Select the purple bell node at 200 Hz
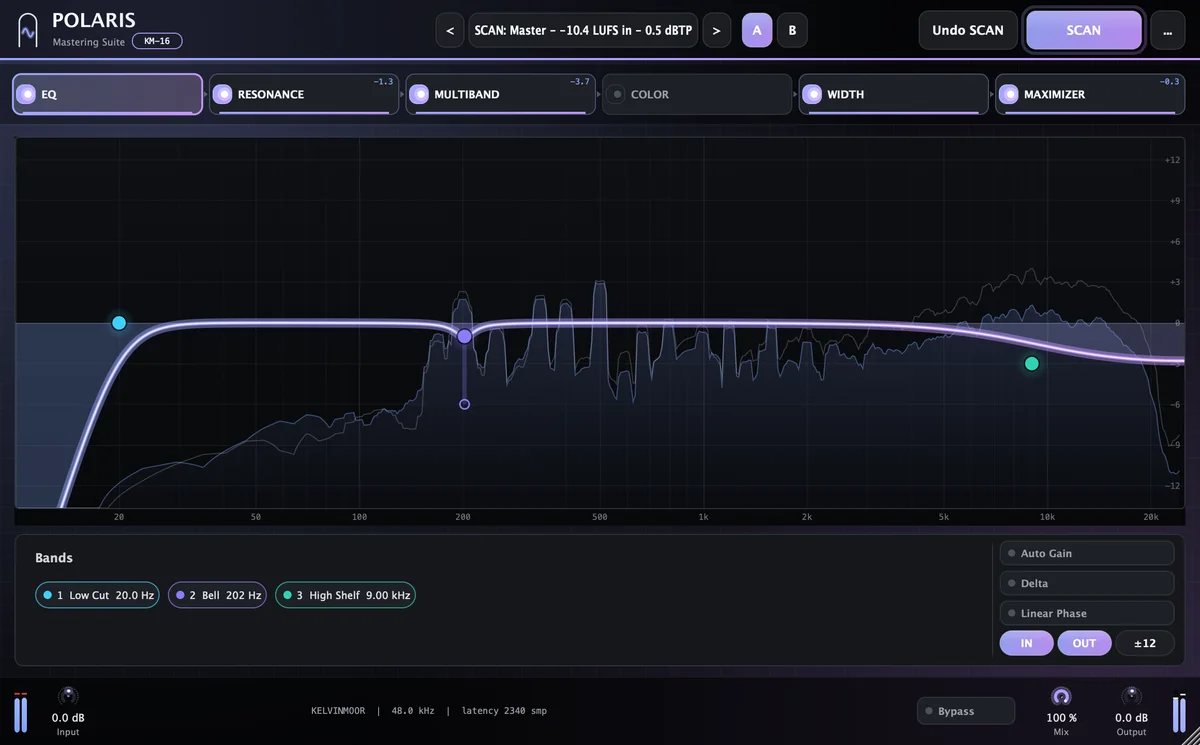Viewport: 1200px width, 745px height. click(x=464, y=336)
